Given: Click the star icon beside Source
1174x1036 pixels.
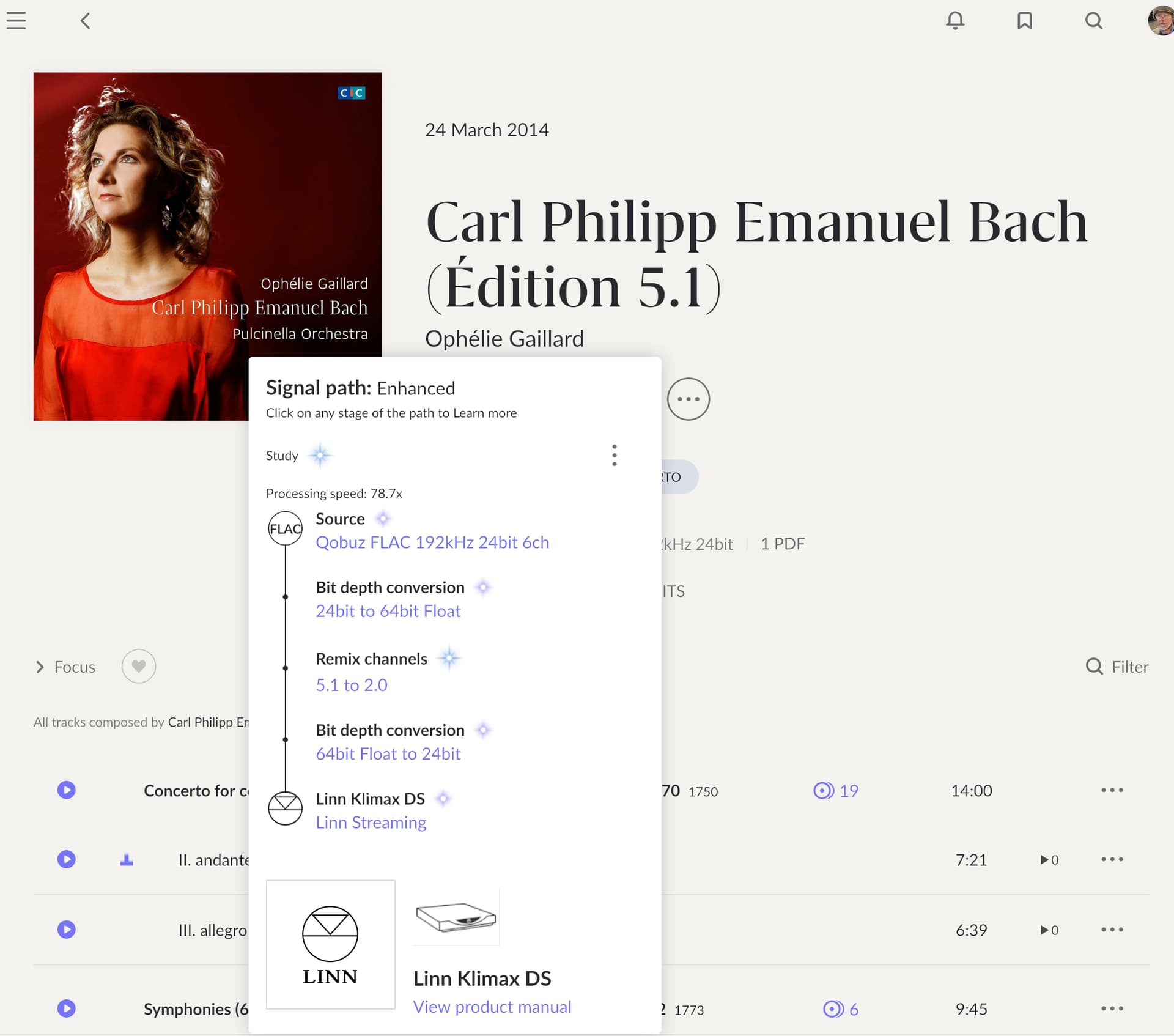Looking at the screenshot, I should (383, 519).
